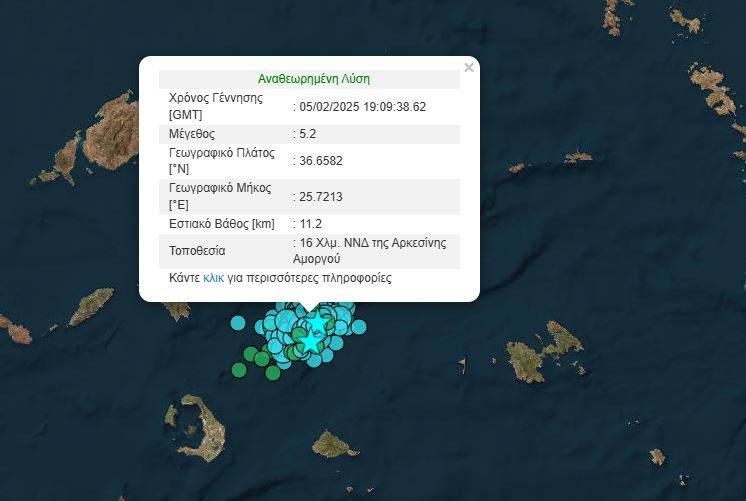Open the 'κλικ' link for more information
746x501 pixels.
213,278
